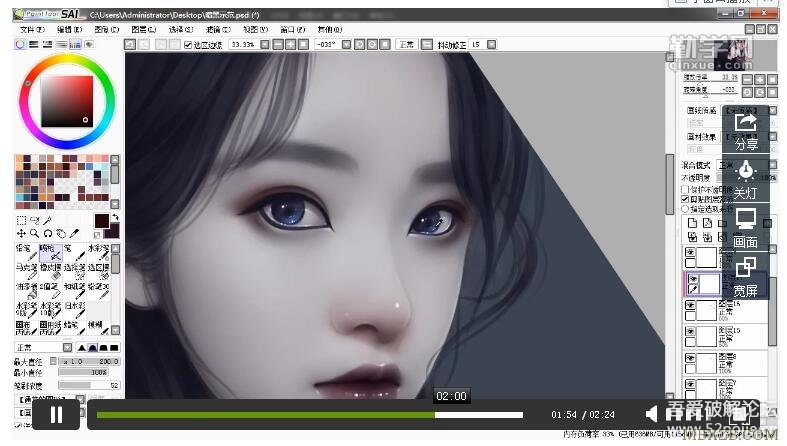Hide the top layer with eye icon
The width and height of the screenshot is (787, 446).
point(691,252)
